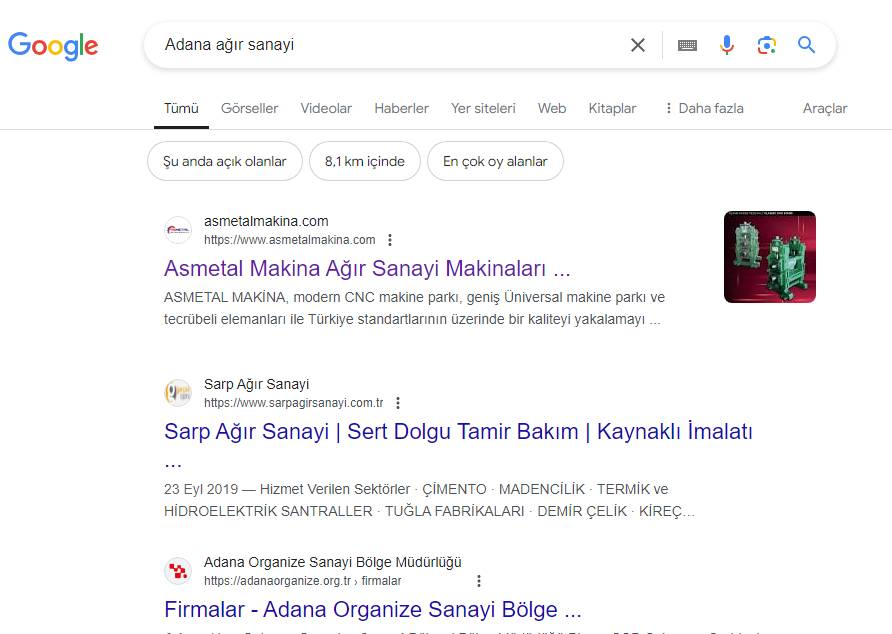Image resolution: width=892 pixels, height=634 pixels.
Task: Click the blue search magnifier icon
Action: tap(807, 45)
